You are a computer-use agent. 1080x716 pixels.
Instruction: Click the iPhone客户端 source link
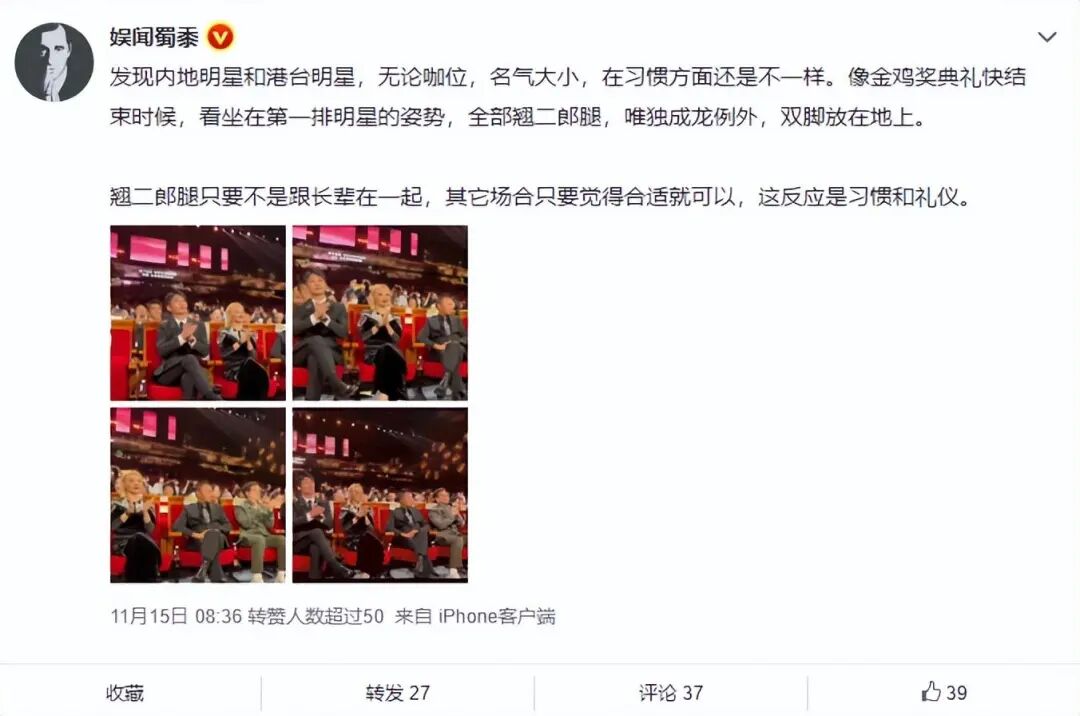(497, 615)
